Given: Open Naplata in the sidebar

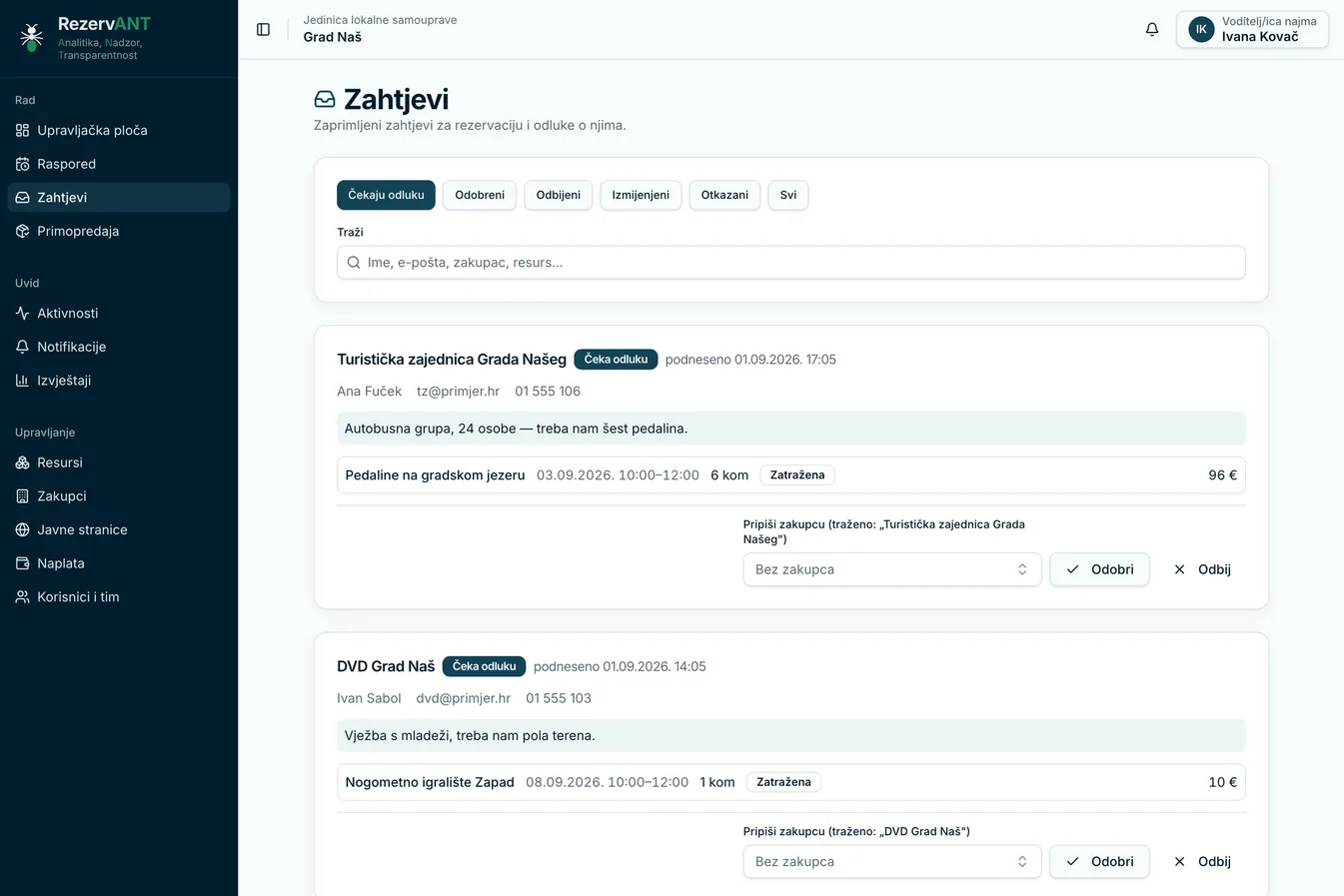Looking at the screenshot, I should coord(119,563).
